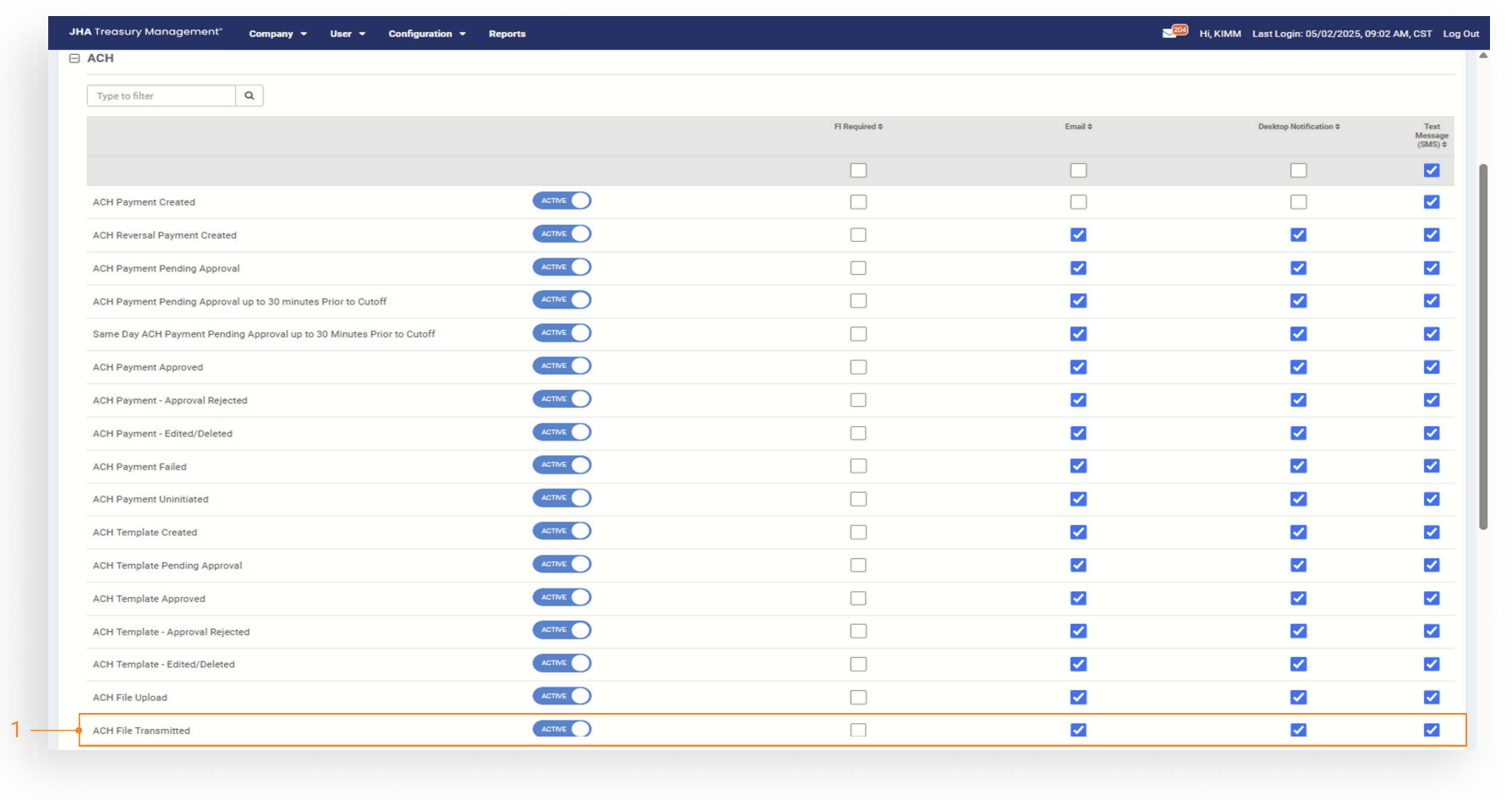
Task: Click the Log Out link
Action: pyautogui.click(x=1460, y=34)
